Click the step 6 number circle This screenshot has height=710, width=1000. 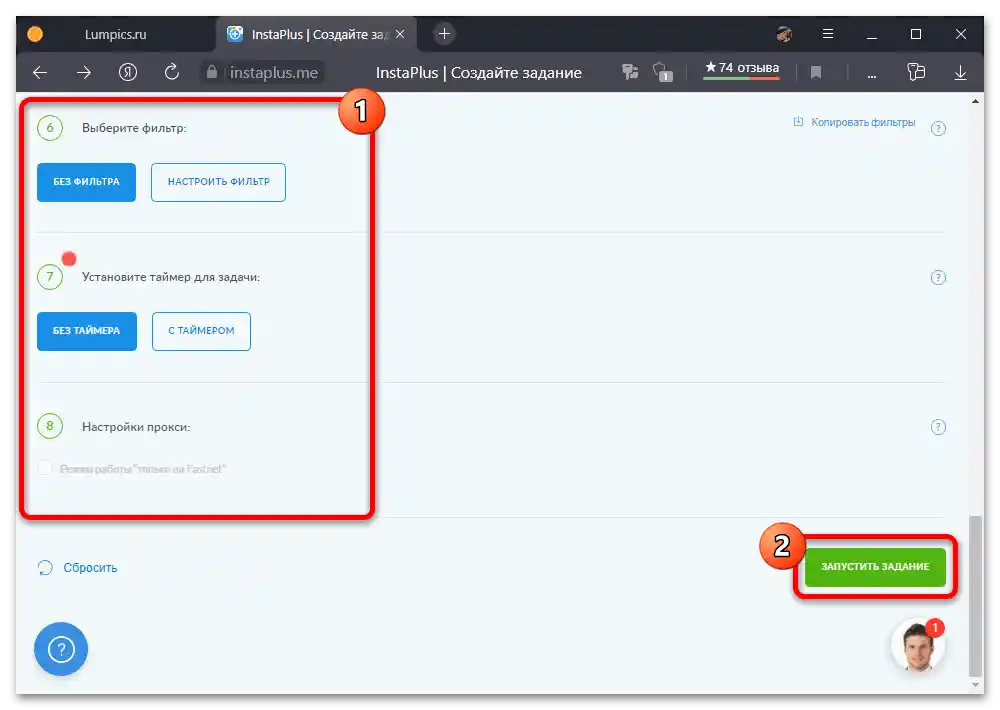click(x=50, y=128)
